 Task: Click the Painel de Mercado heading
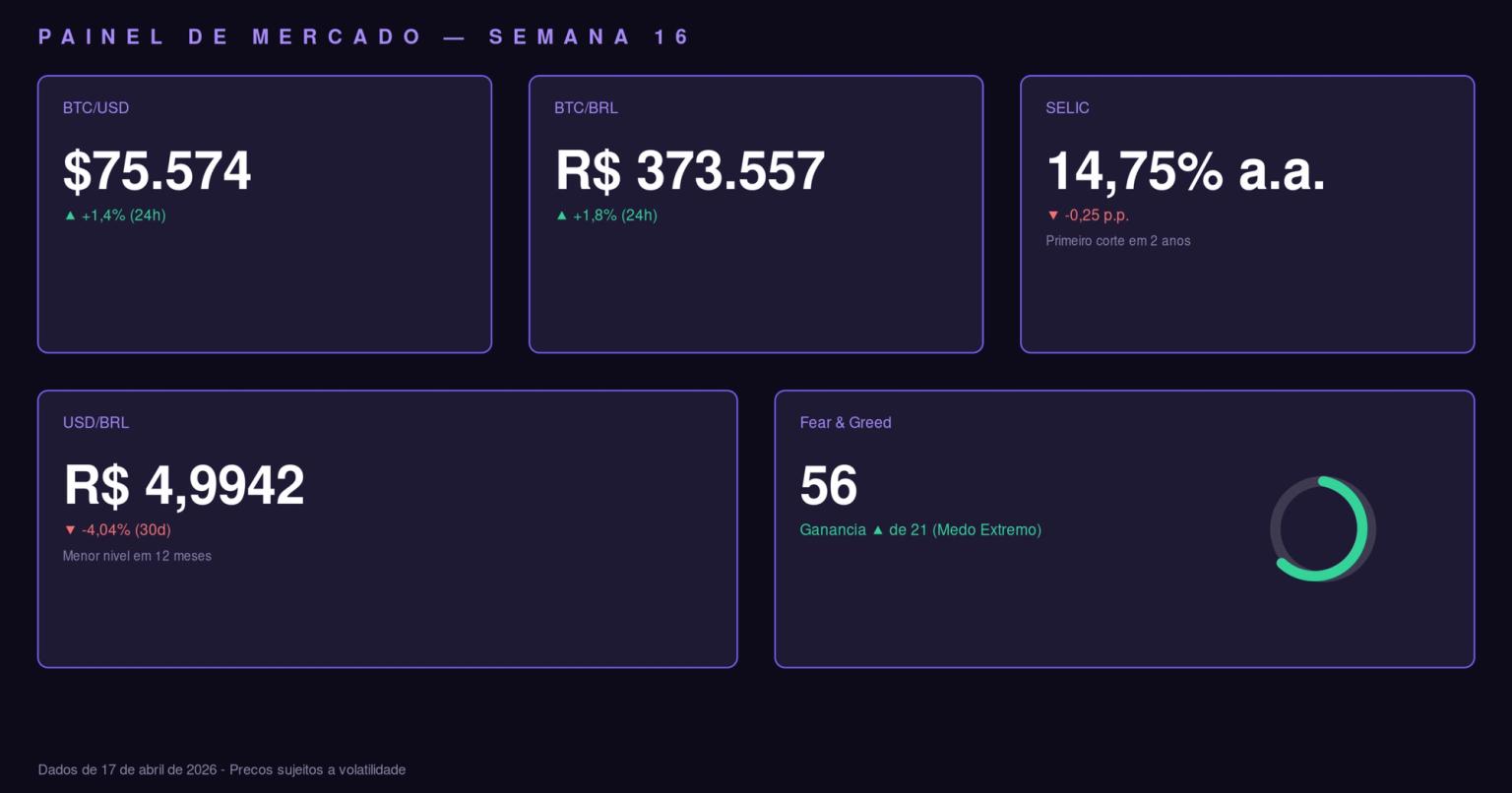(364, 37)
